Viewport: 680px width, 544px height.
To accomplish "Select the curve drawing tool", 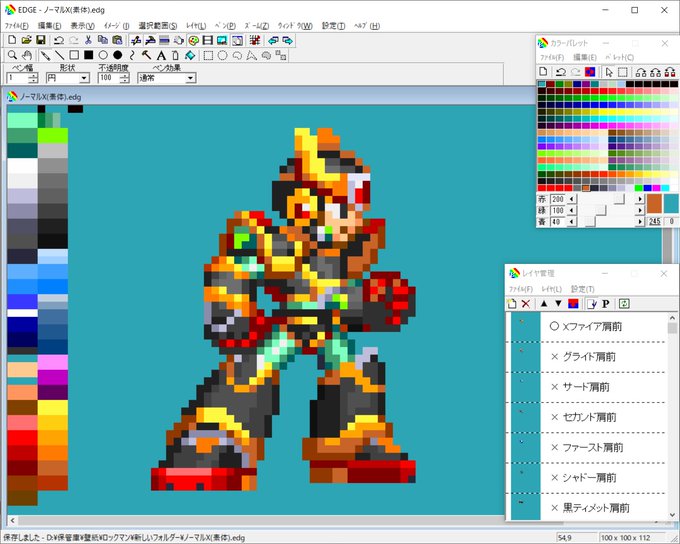I will coord(132,55).
